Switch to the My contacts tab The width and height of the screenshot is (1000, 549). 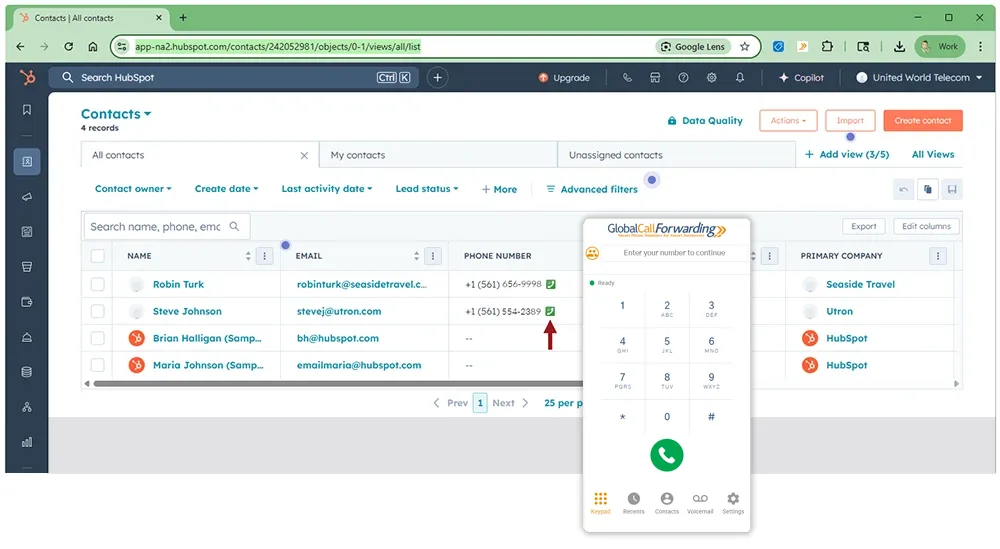tap(438, 155)
